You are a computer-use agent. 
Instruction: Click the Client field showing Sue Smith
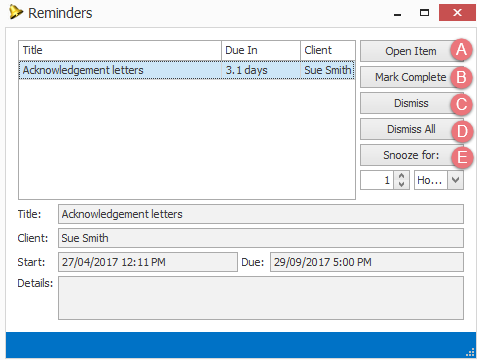(261, 238)
